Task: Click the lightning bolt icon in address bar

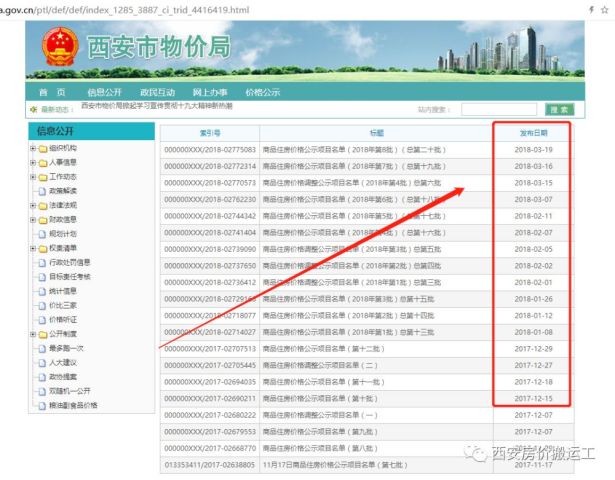Action: 591,10
